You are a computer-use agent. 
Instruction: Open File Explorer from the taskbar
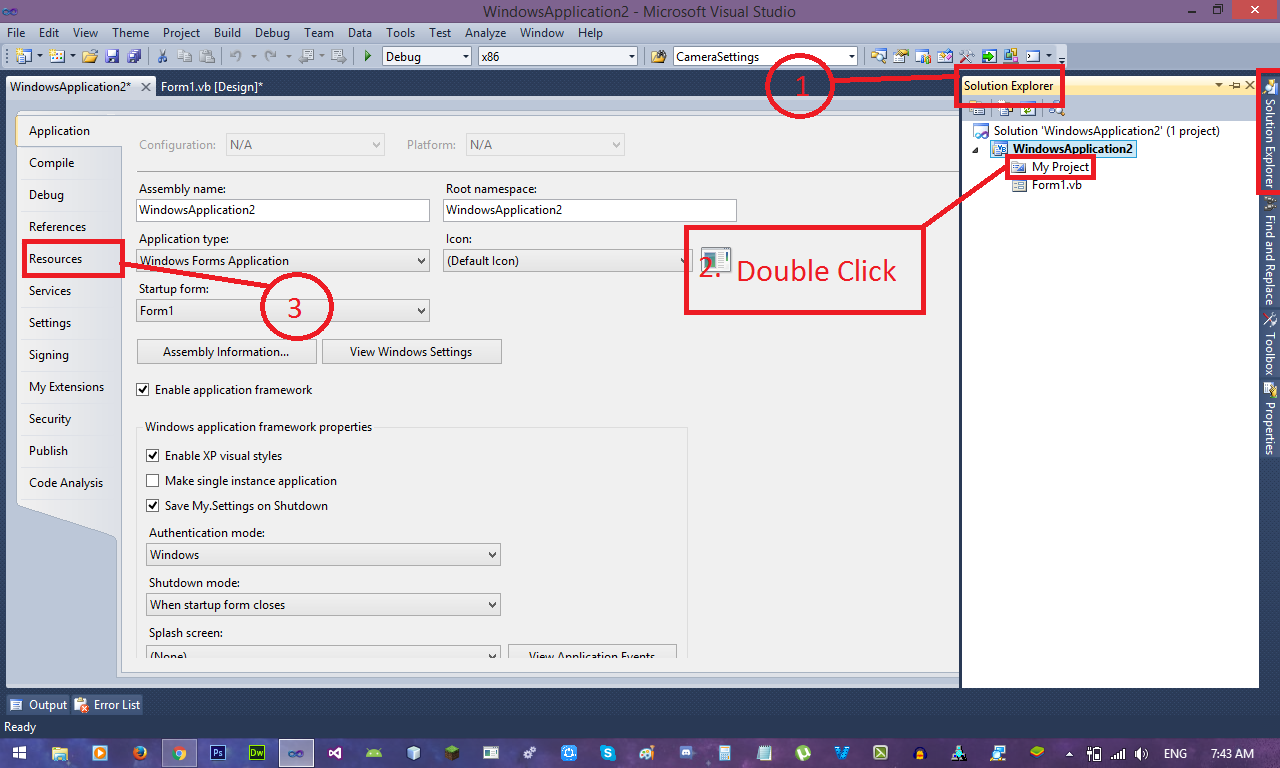click(60, 753)
